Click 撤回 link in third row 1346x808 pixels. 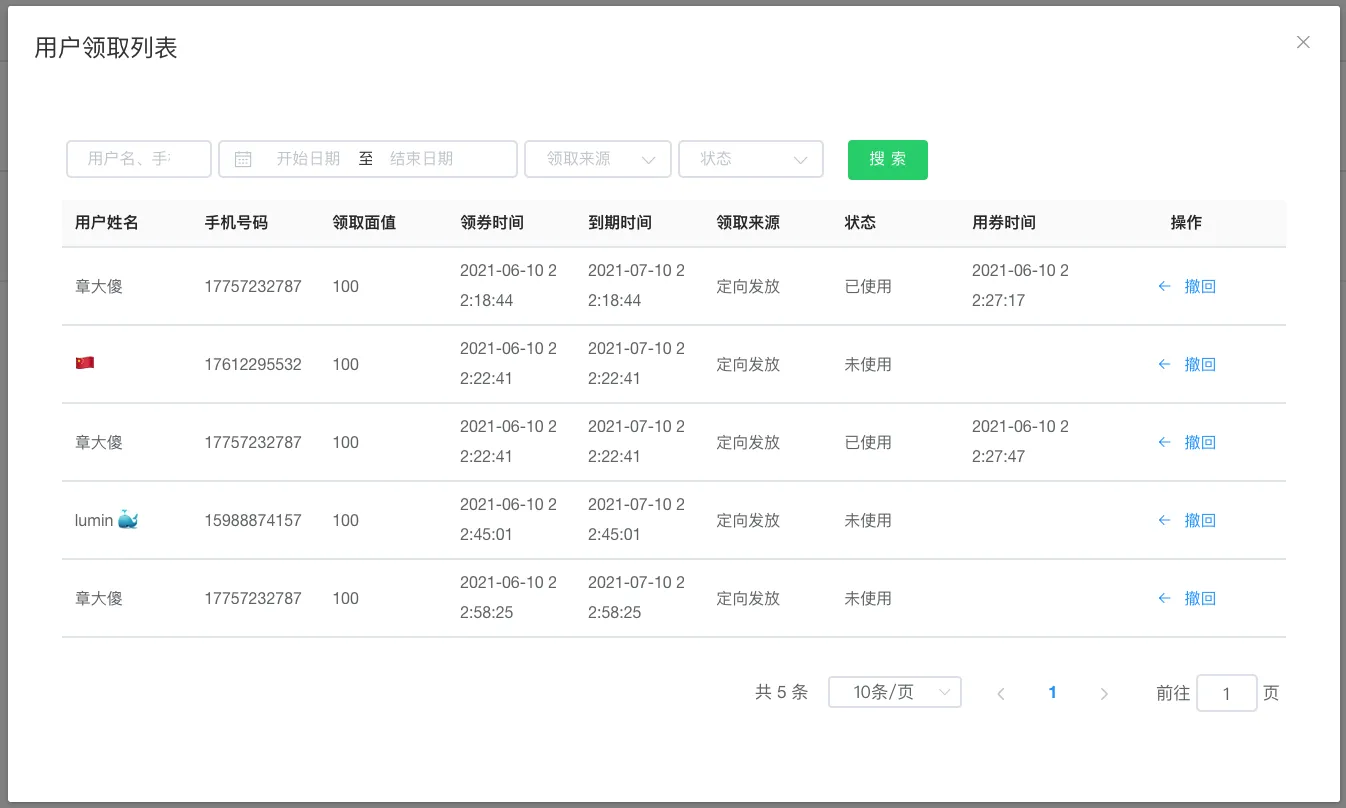(1200, 442)
